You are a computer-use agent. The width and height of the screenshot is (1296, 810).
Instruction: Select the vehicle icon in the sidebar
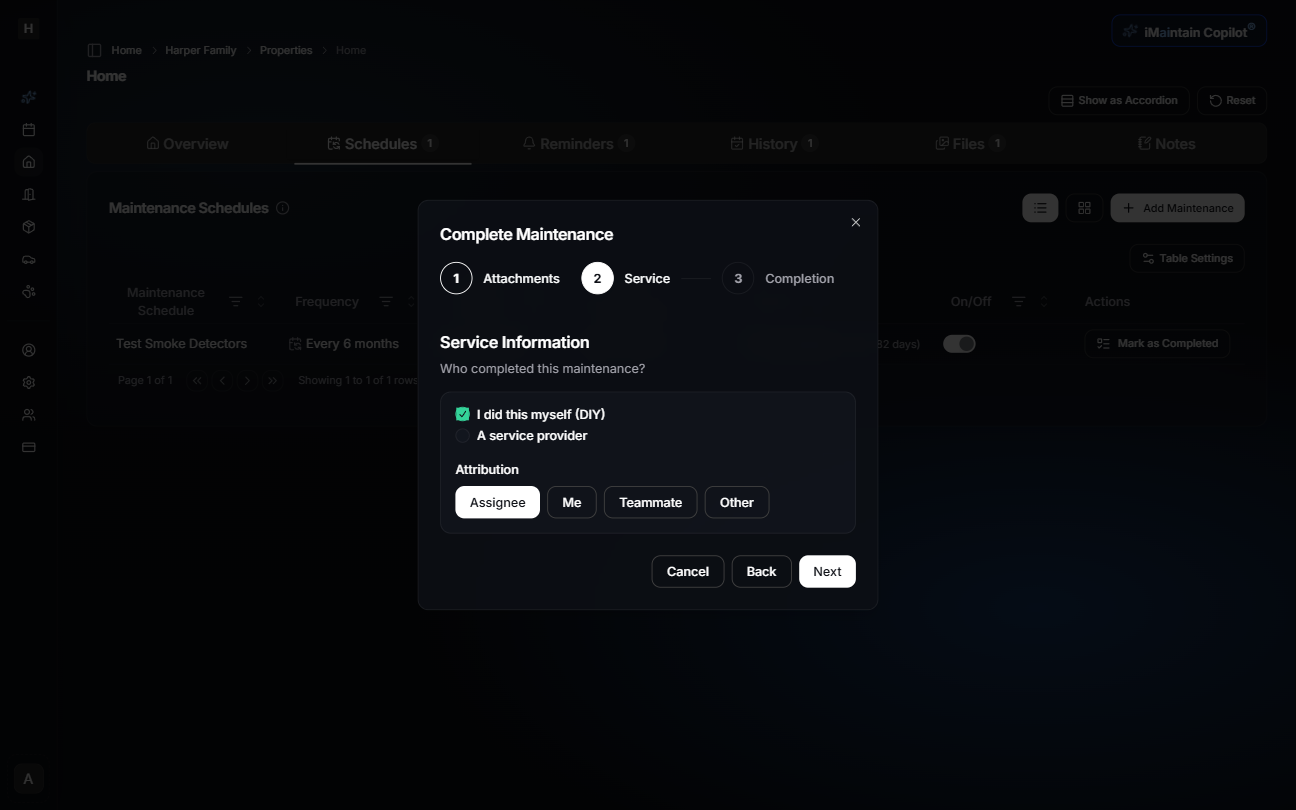pyautogui.click(x=28, y=259)
